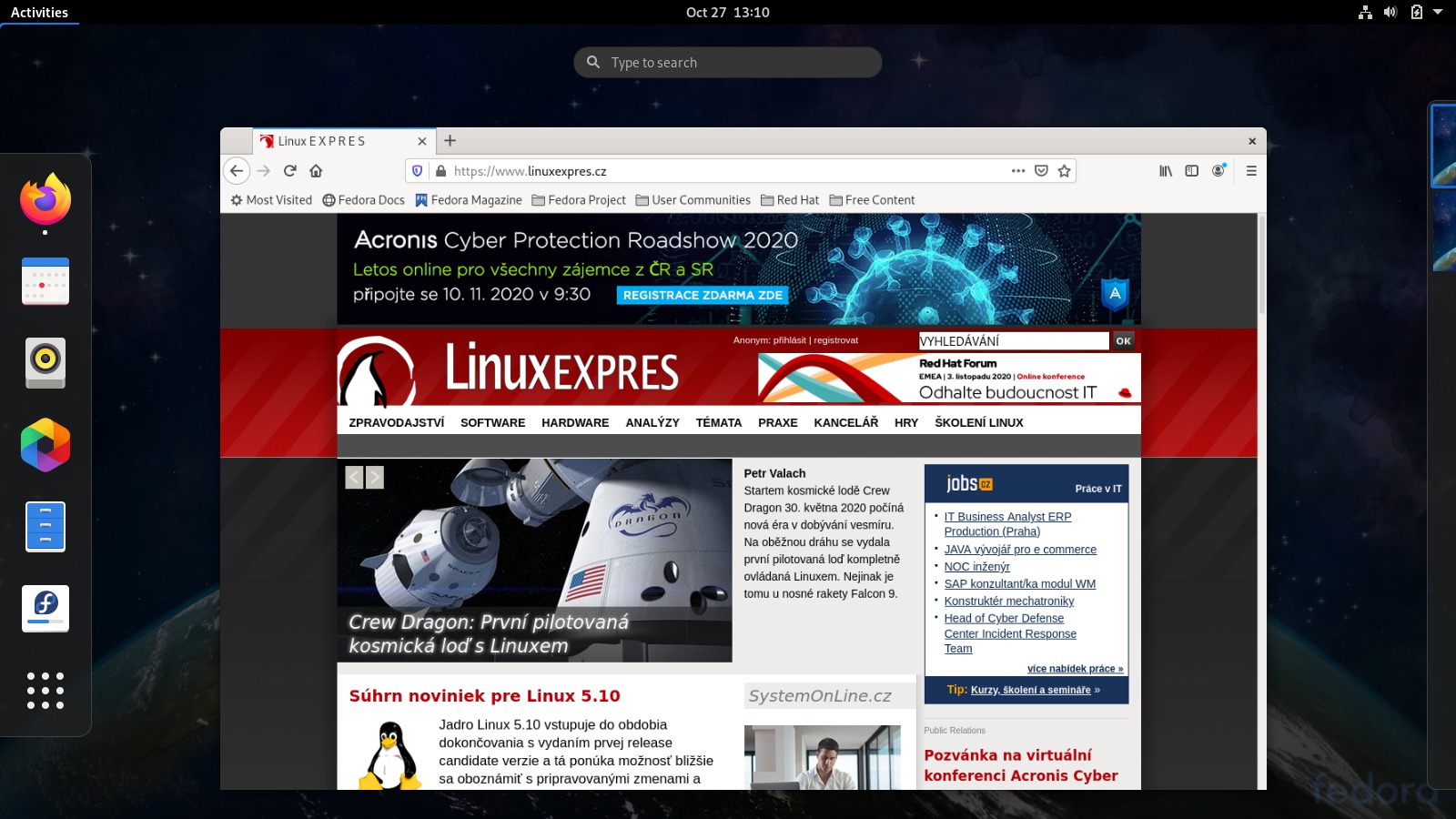
Task: Open Crew Dragon article headline
Action: [x=489, y=634]
